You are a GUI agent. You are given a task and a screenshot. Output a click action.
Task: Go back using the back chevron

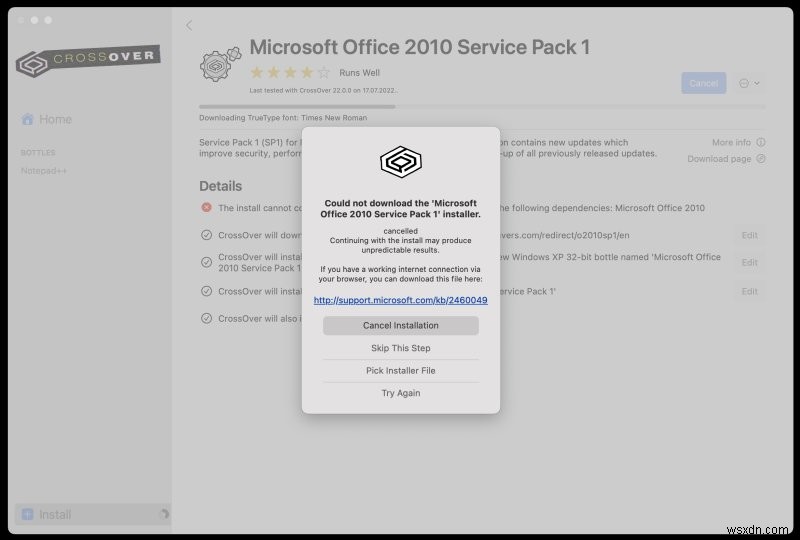[189, 25]
